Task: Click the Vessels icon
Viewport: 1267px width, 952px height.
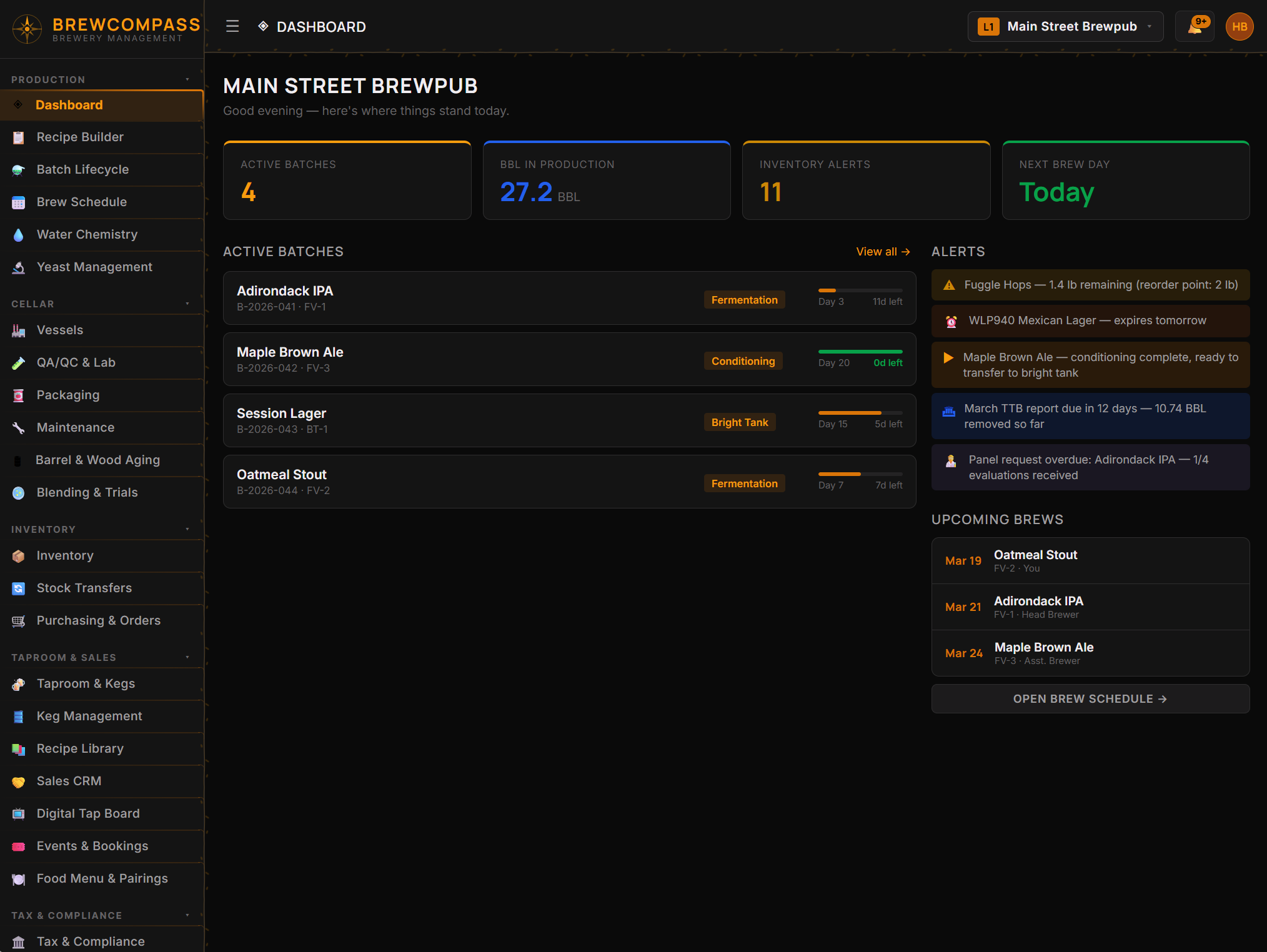Action: [19, 330]
